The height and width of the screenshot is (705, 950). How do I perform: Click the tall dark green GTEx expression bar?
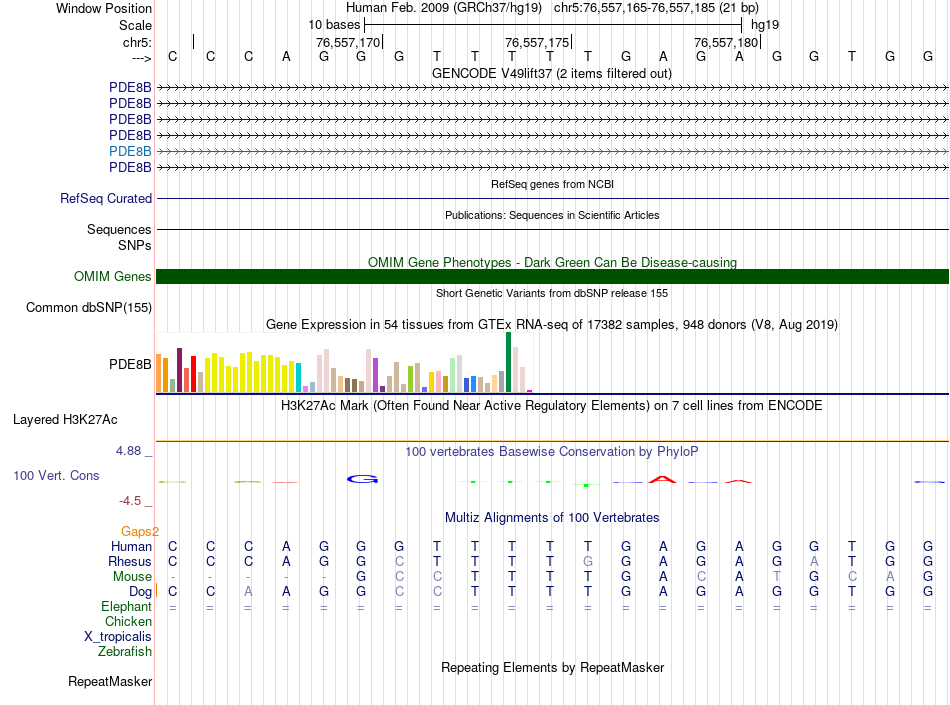[x=508, y=362]
